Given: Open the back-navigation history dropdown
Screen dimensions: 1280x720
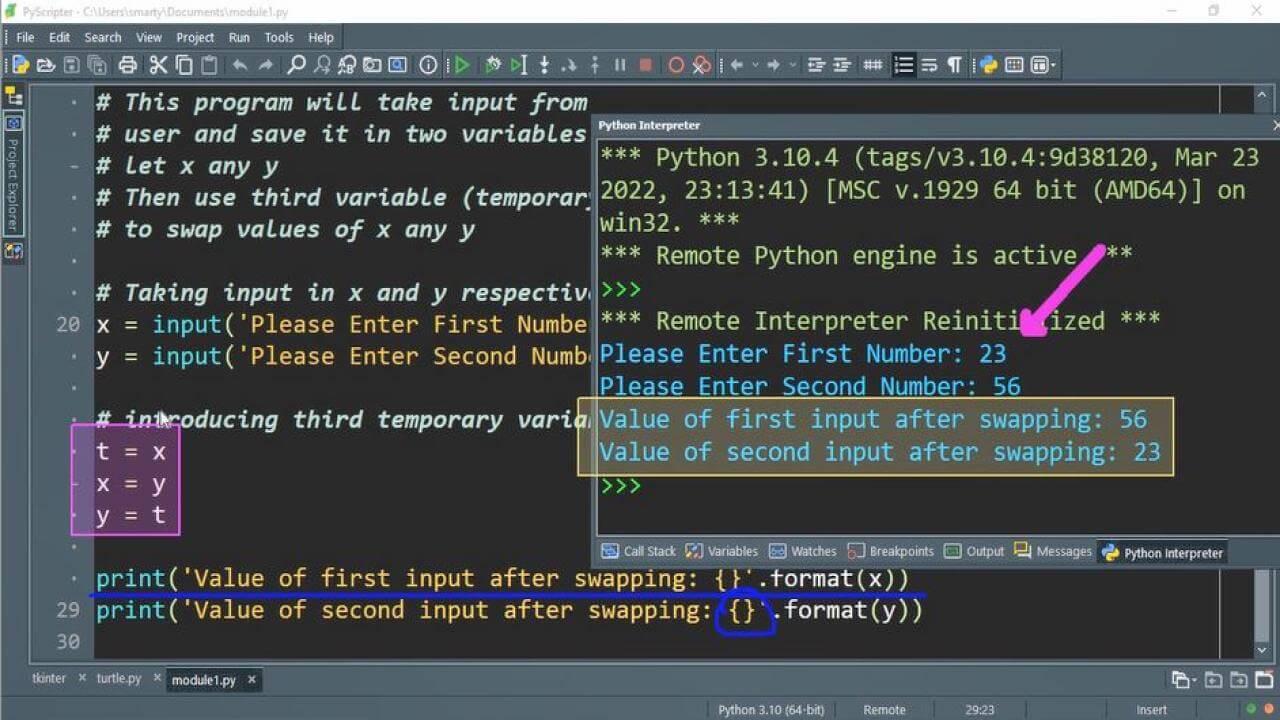Looking at the screenshot, I should point(754,64).
